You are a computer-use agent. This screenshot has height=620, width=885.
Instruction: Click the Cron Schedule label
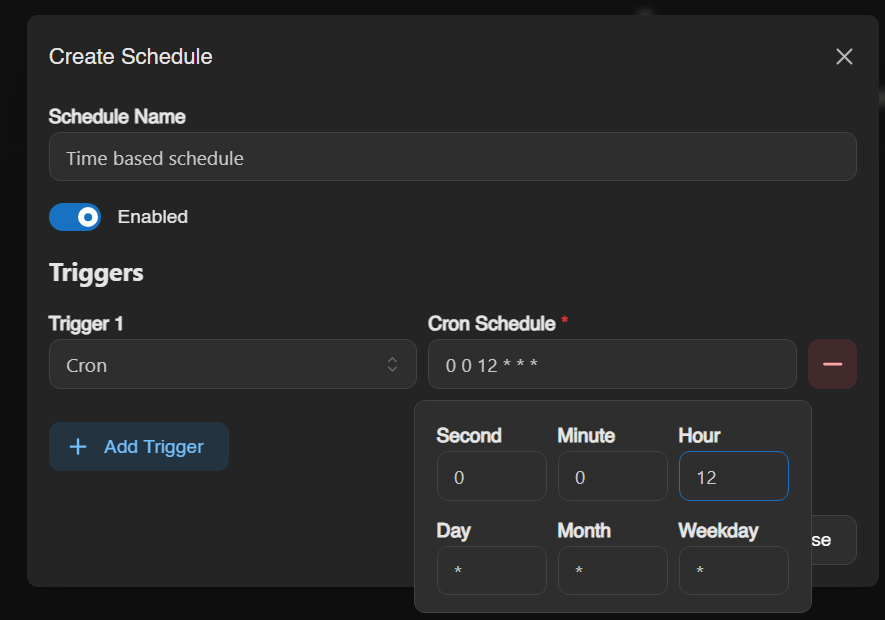pyautogui.click(x=492, y=324)
